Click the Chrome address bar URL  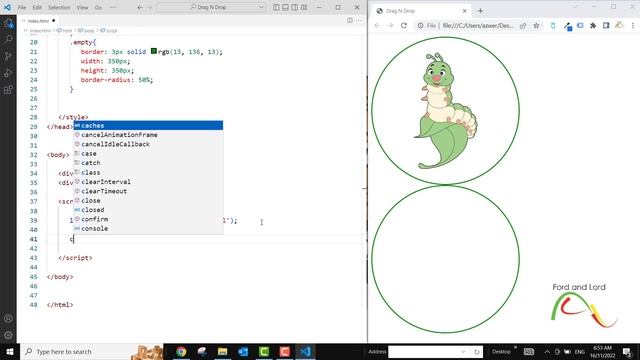pyautogui.click(x=478, y=25)
